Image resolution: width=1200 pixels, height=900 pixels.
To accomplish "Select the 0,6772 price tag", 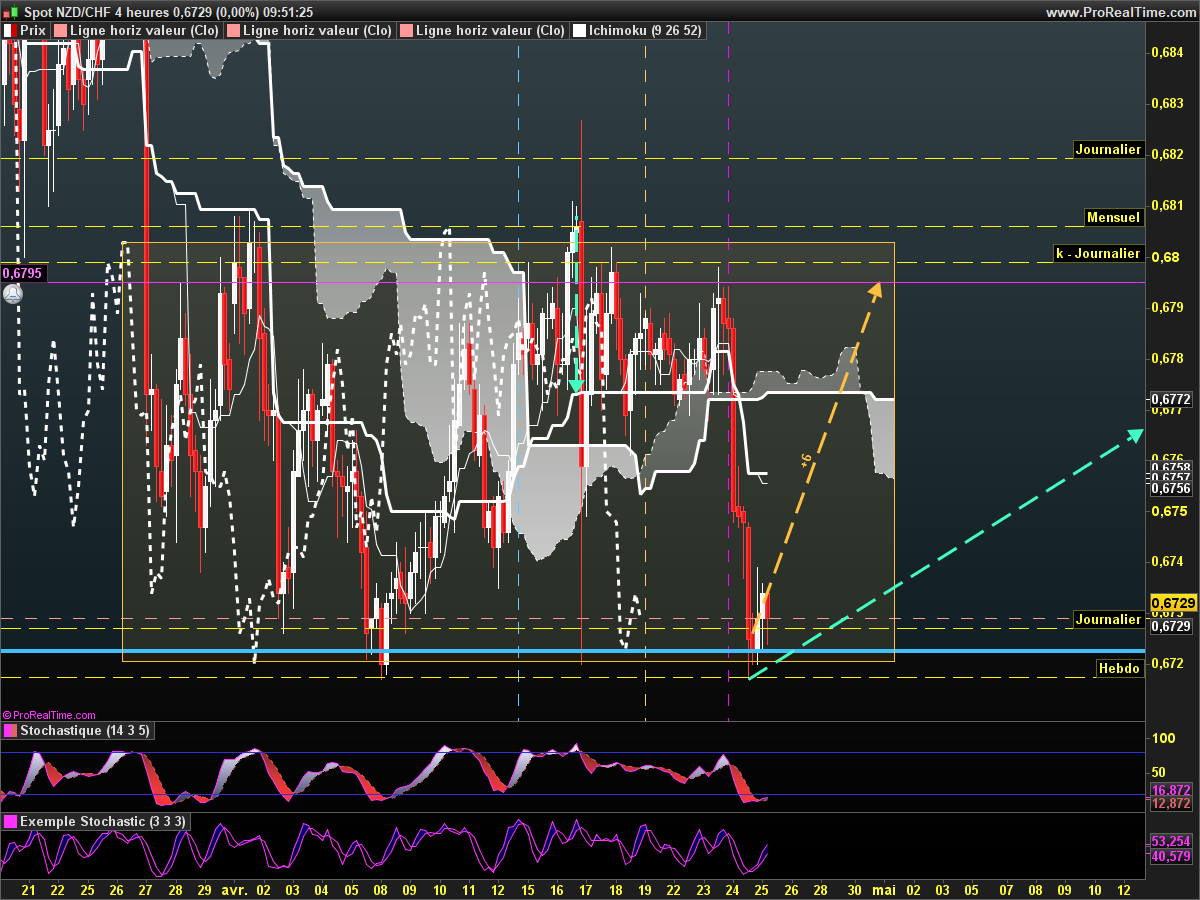I will pos(1171,399).
